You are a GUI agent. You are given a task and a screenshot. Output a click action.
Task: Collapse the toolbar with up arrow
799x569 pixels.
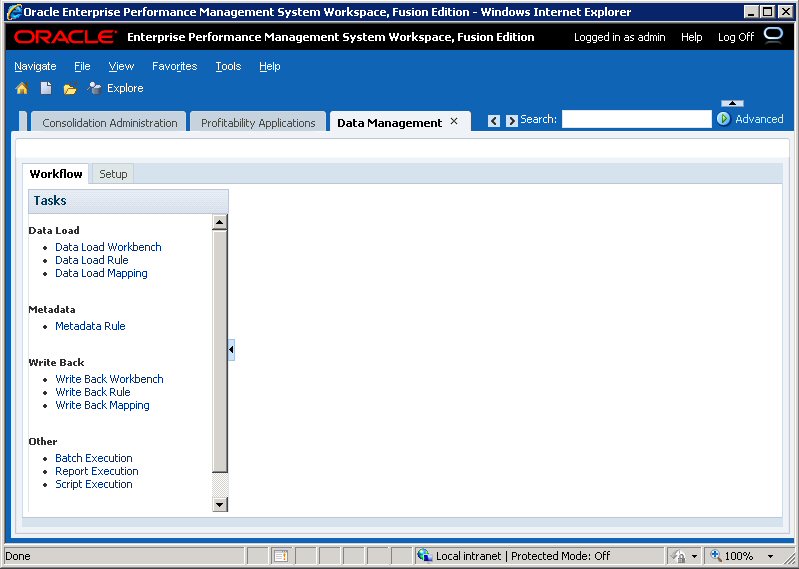click(732, 103)
